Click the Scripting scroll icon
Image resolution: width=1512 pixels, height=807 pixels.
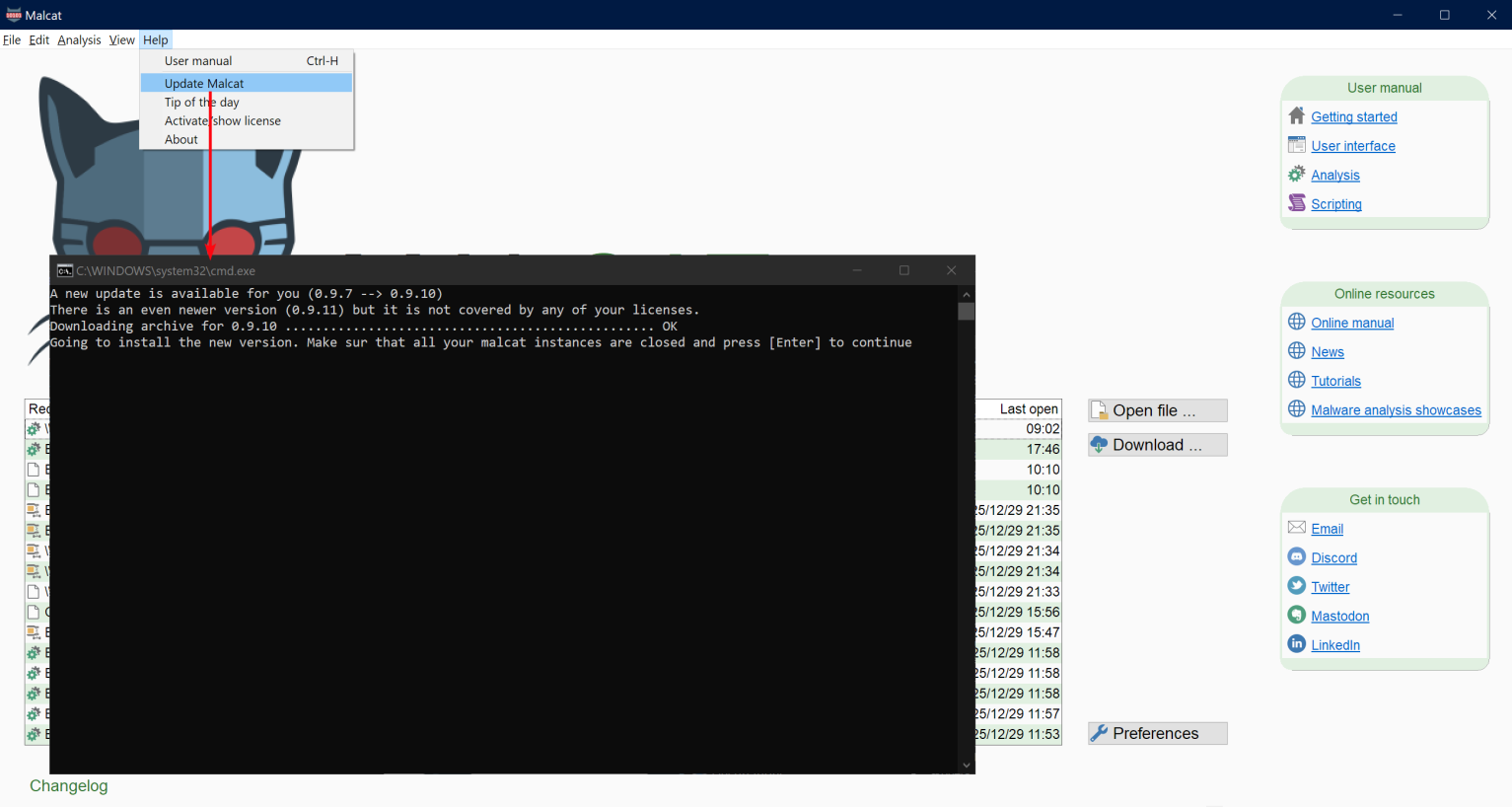click(1296, 202)
